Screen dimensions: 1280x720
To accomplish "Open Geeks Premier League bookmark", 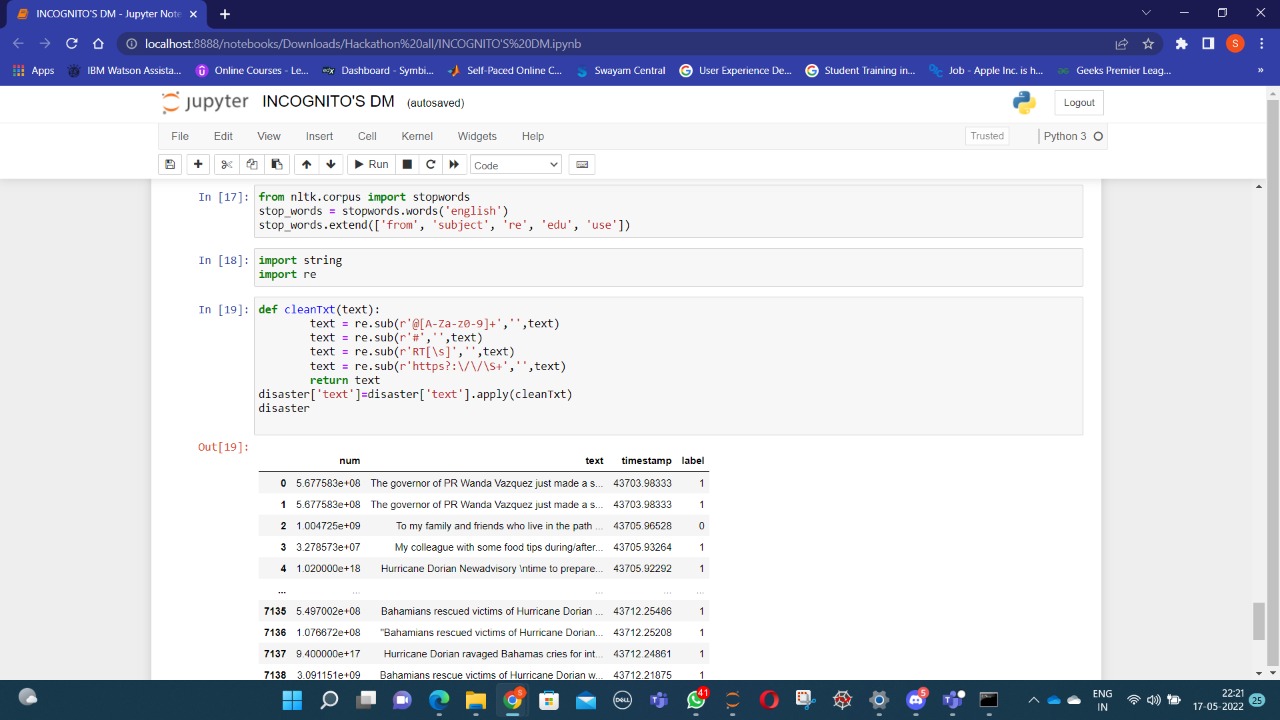I will click(x=1113, y=70).
